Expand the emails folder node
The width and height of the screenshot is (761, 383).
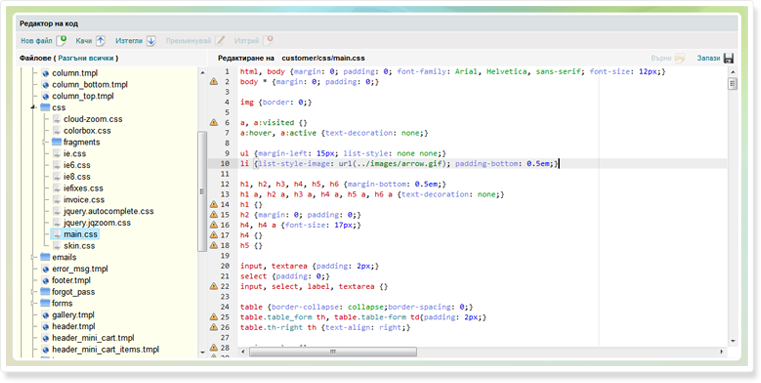[x=33, y=257]
